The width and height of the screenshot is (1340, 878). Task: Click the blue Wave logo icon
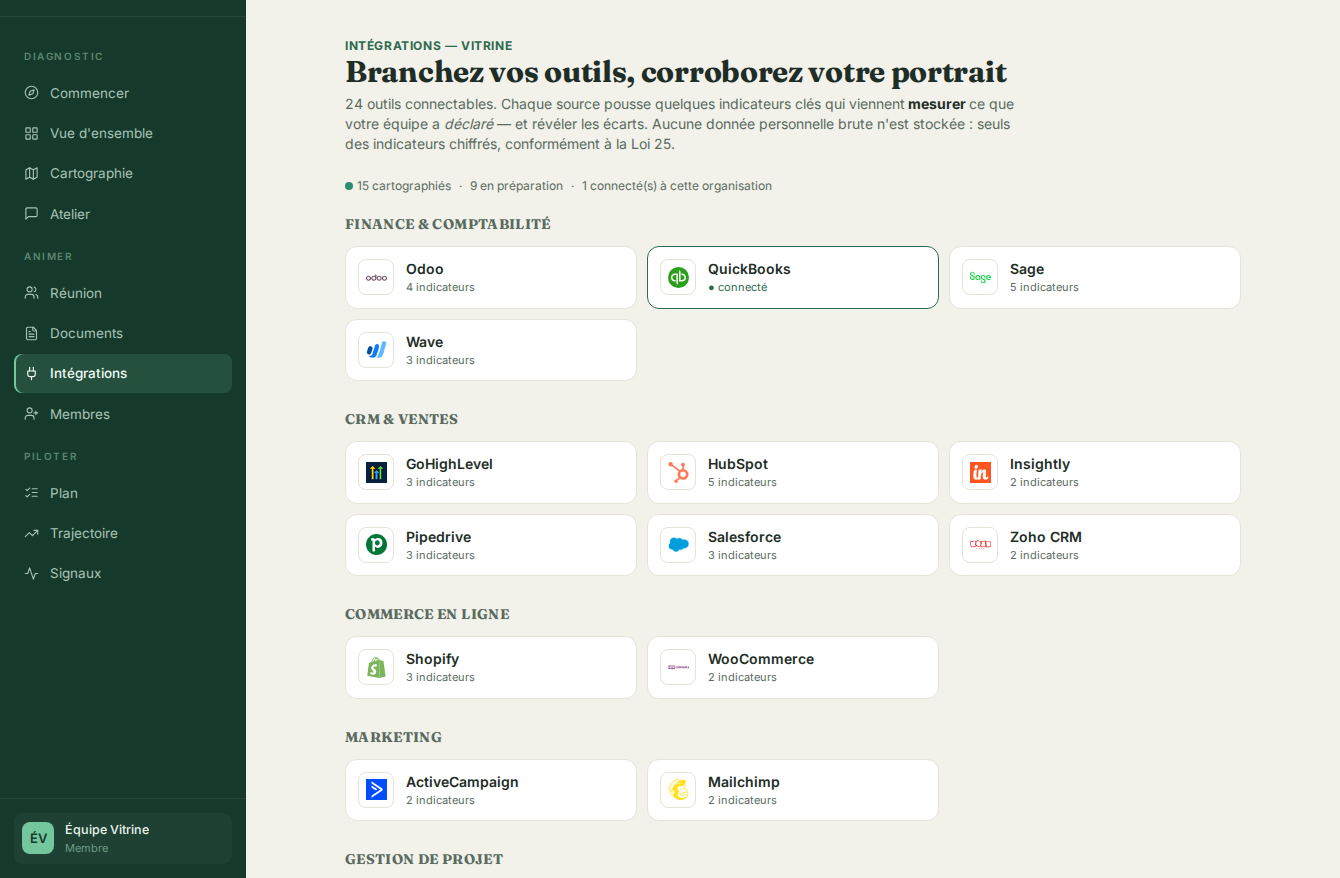(376, 350)
